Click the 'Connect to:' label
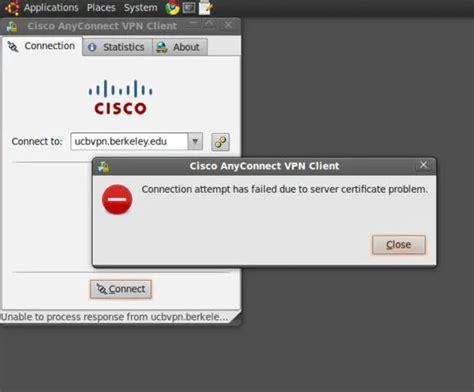474x392 pixels. pos(37,142)
